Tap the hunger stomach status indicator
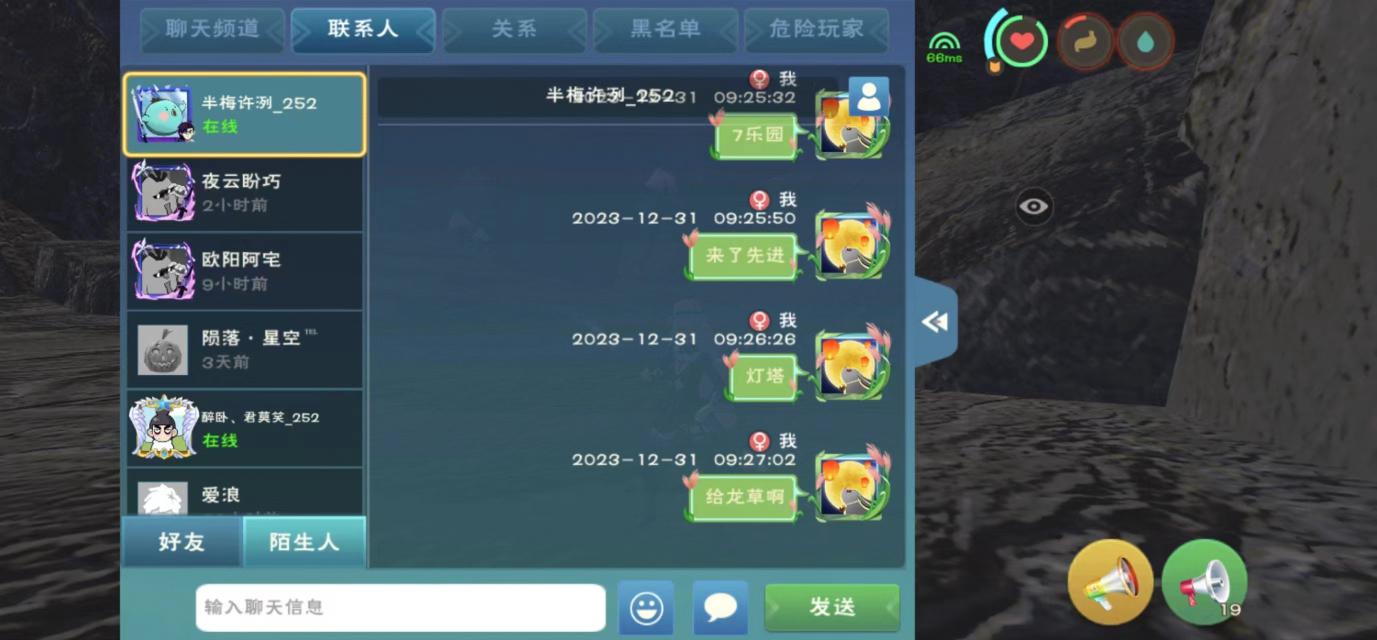 click(x=1084, y=42)
